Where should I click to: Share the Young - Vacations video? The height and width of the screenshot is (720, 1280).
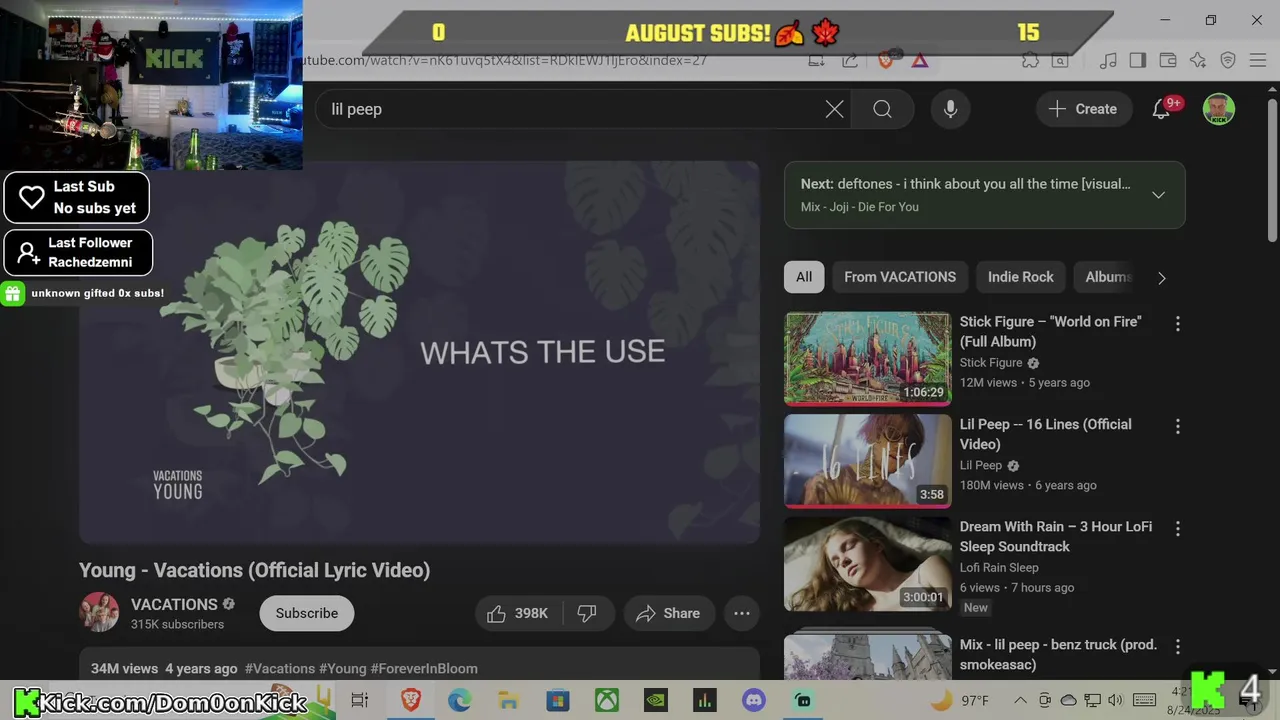(668, 613)
